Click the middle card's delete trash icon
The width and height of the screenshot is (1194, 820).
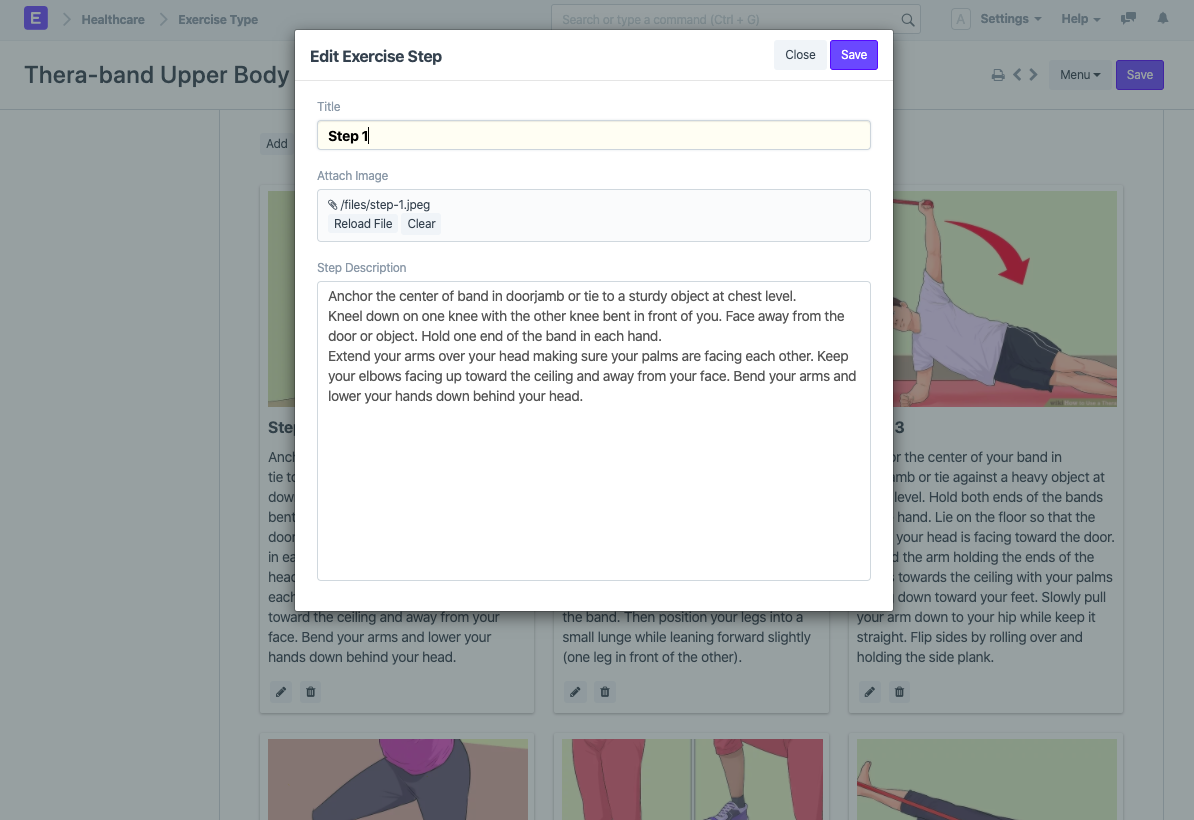coord(605,692)
